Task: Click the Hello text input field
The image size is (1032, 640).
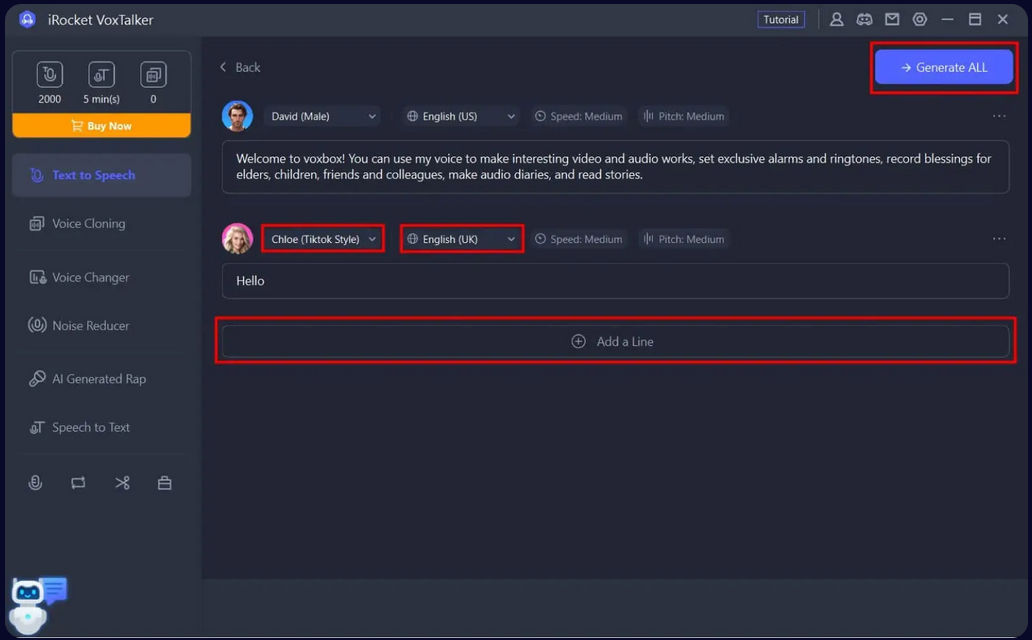Action: tap(615, 281)
